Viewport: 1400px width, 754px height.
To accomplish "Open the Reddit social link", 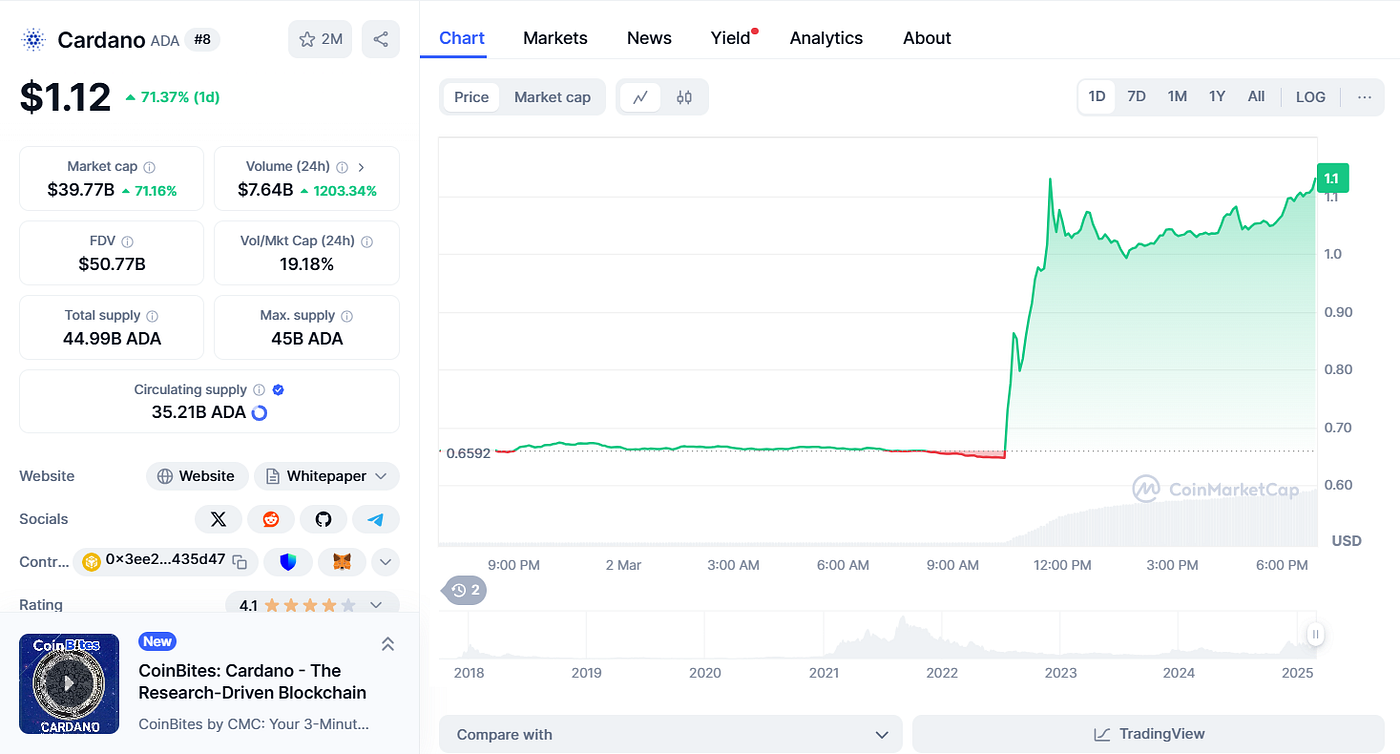I will 271,519.
